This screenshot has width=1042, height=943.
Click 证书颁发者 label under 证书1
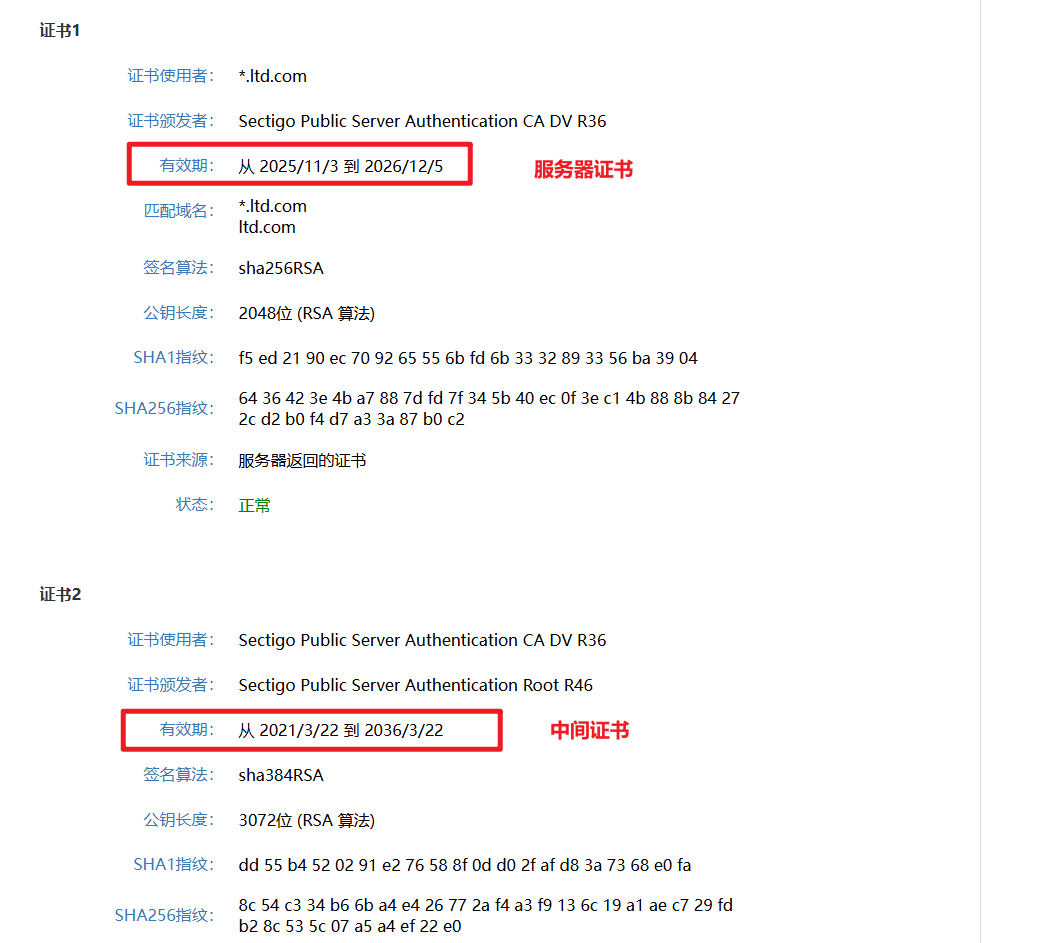click(x=171, y=121)
